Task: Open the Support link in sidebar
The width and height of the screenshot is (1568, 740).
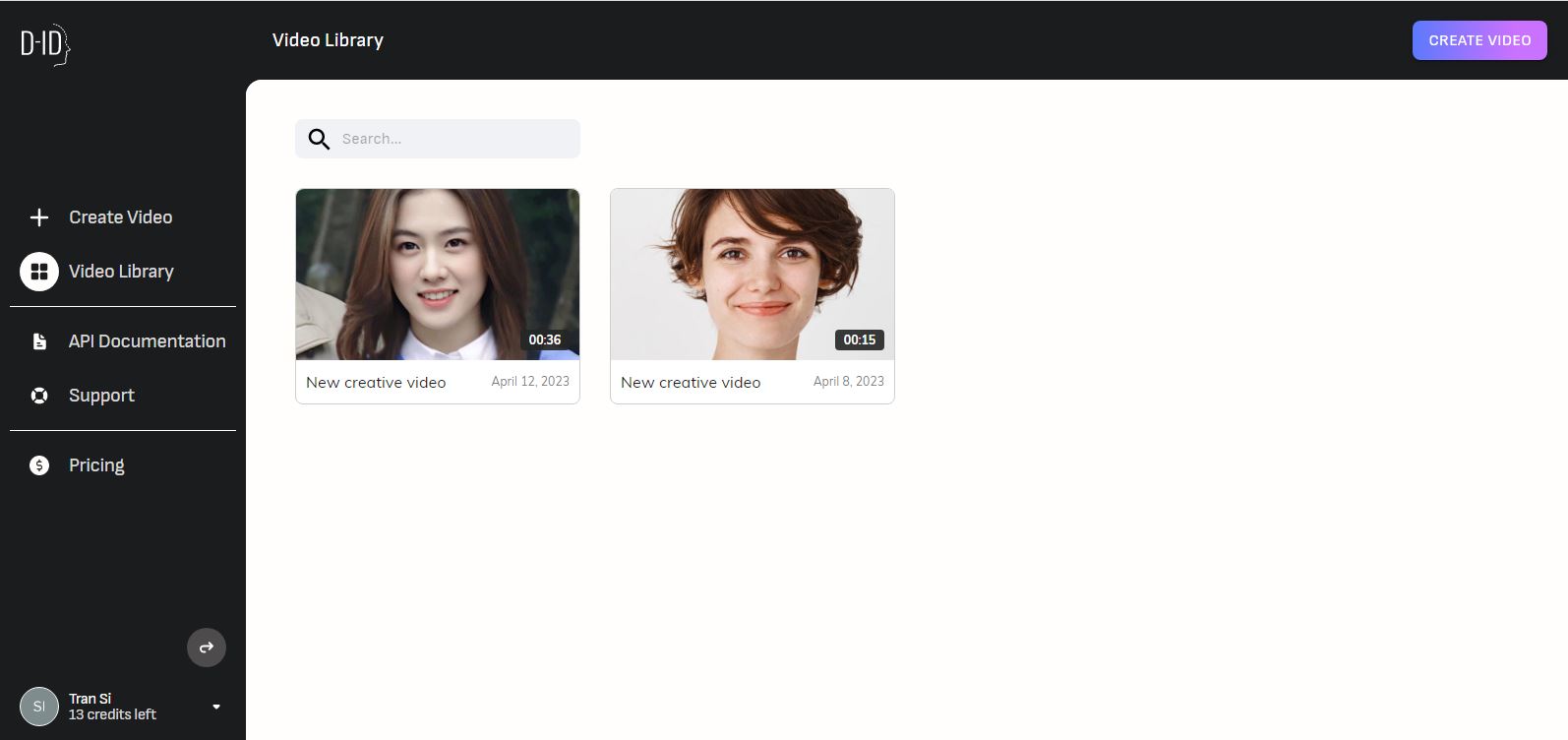Action: (x=101, y=396)
